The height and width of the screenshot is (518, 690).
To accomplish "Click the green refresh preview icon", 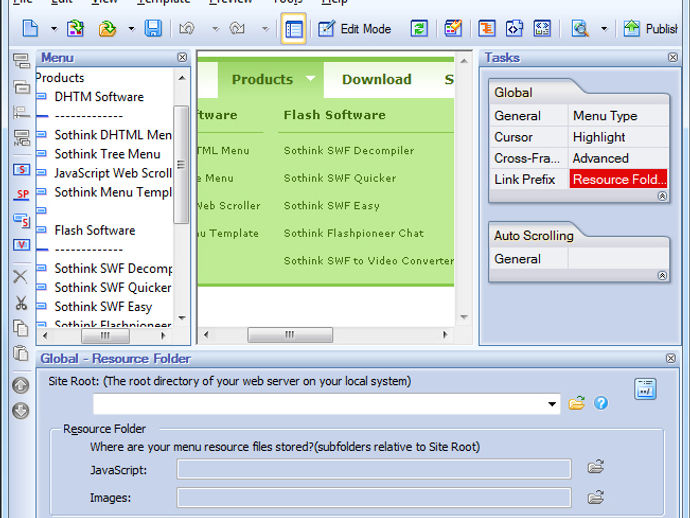I will [419, 29].
